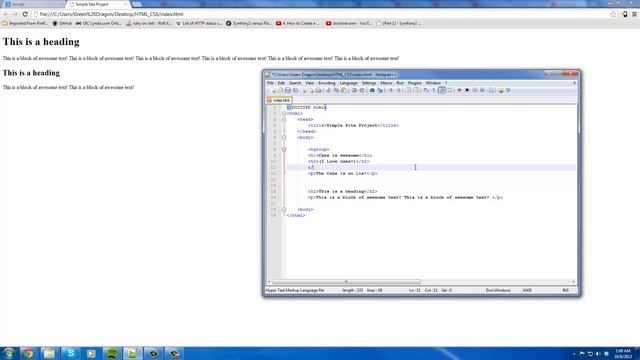The image size is (640, 360).
Task: Open the Macro menu in Notepad++
Action: [x=386, y=83]
